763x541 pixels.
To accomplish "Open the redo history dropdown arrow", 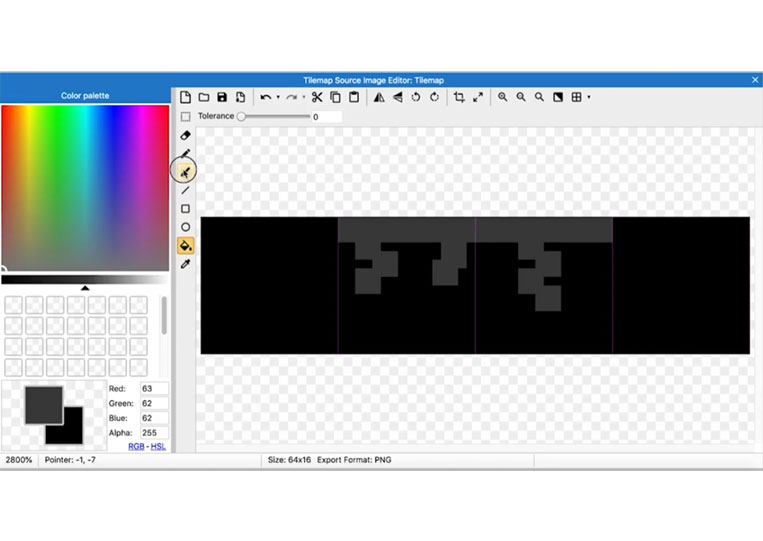I will pos(304,97).
